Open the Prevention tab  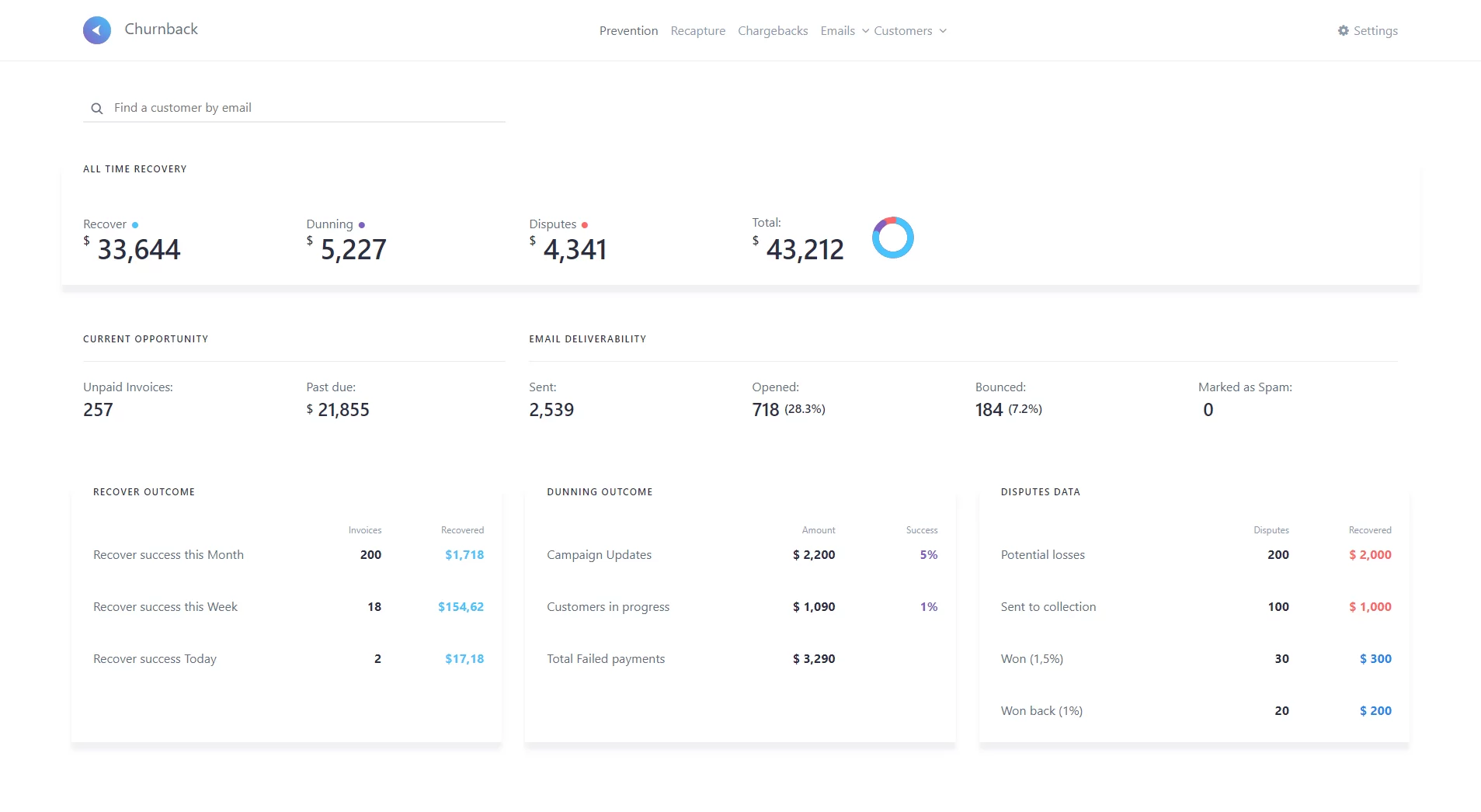pos(628,31)
